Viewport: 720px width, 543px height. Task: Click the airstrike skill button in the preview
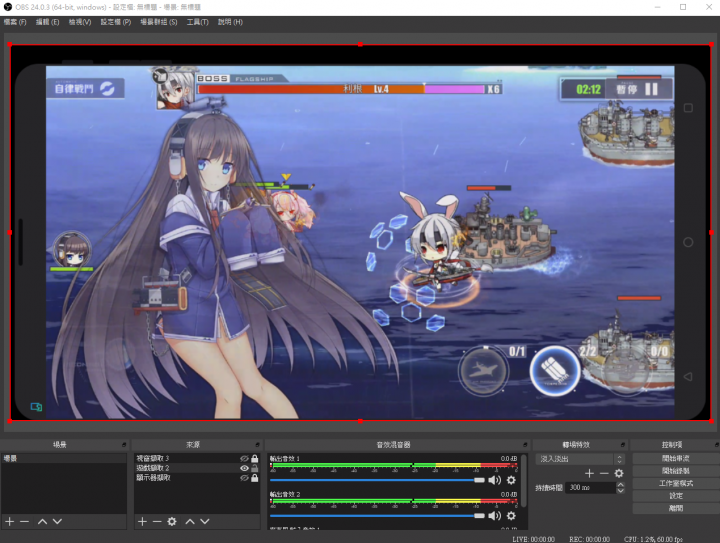point(483,371)
